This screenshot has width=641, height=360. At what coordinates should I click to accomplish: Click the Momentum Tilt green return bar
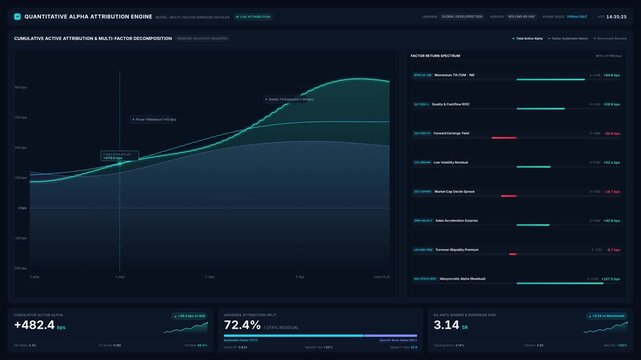pos(551,79)
